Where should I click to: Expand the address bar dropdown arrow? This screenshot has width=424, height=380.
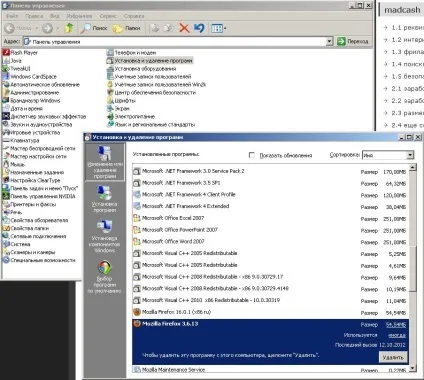[329, 41]
